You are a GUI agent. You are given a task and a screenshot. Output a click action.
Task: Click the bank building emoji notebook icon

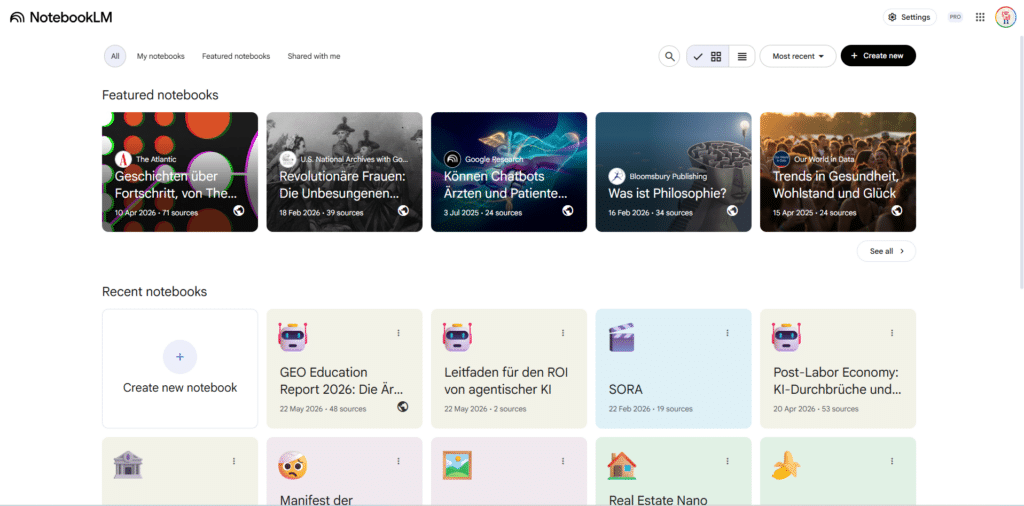tap(128, 465)
